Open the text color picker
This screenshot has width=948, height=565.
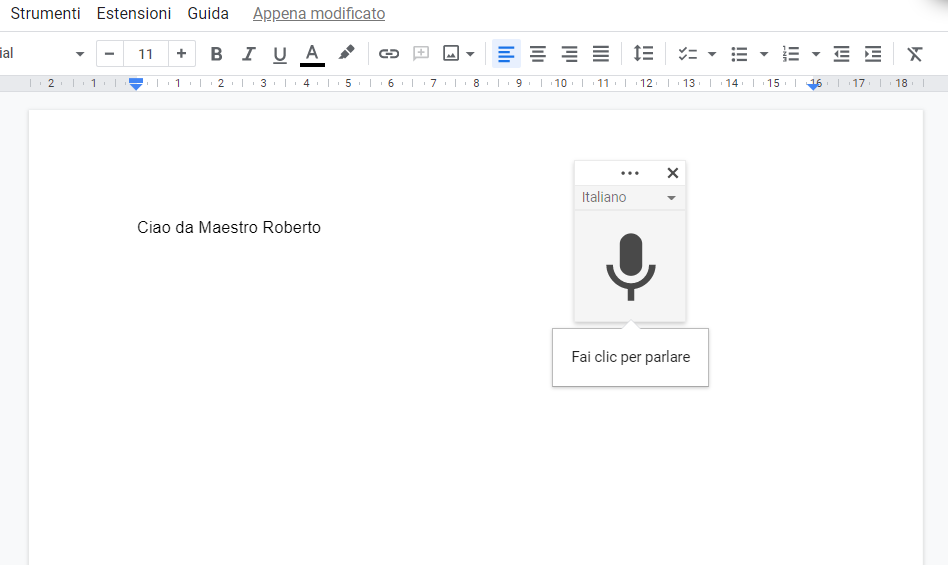312,54
